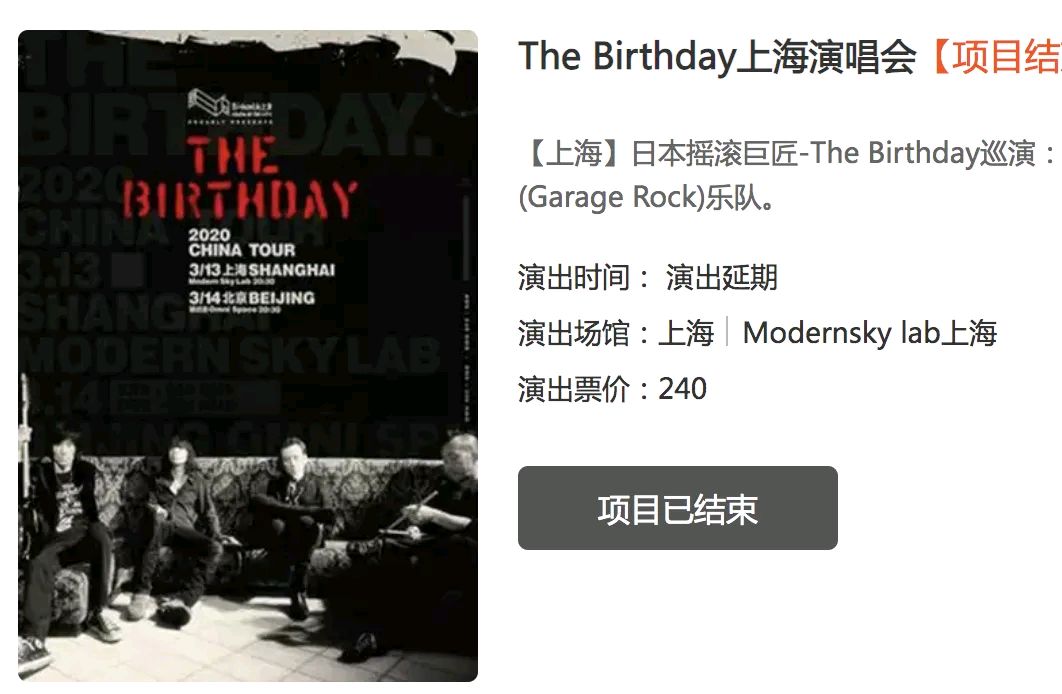1062x694 pixels.
Task: Click the 演出延期 show time text
Action: click(x=721, y=278)
